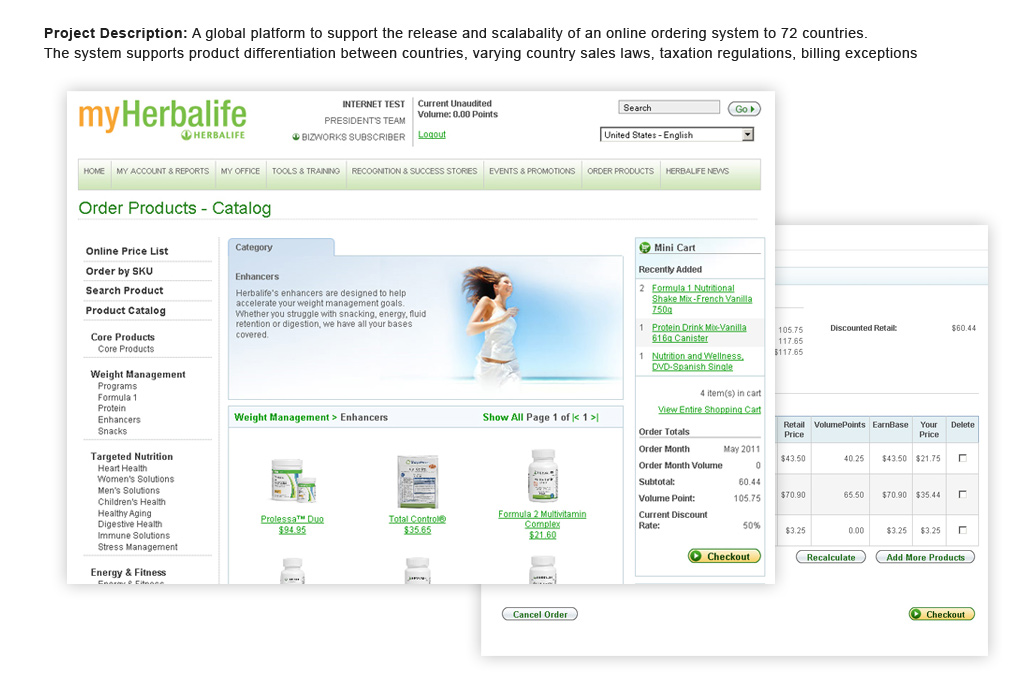This screenshot has height=690, width=1024.
Task: Open the Total Control product image
Action: pos(417,482)
